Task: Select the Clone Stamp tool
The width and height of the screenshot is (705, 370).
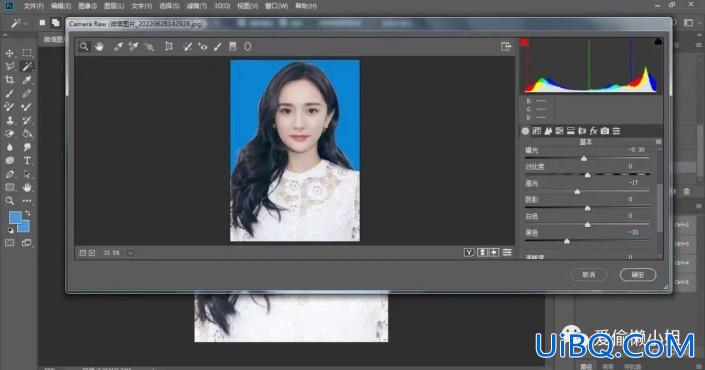Action: click(9, 120)
